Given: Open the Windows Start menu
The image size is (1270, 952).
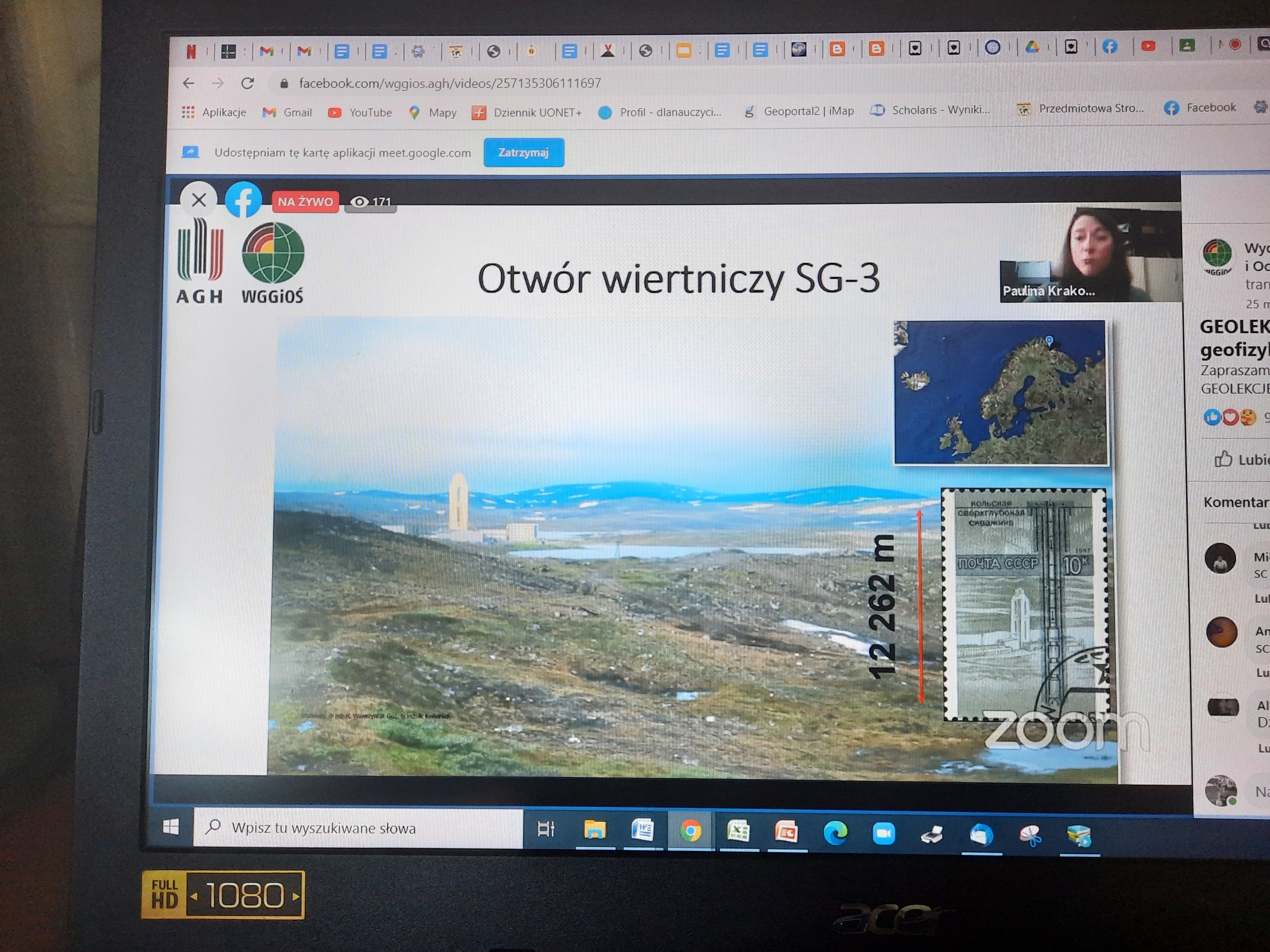Looking at the screenshot, I should 170,827.
